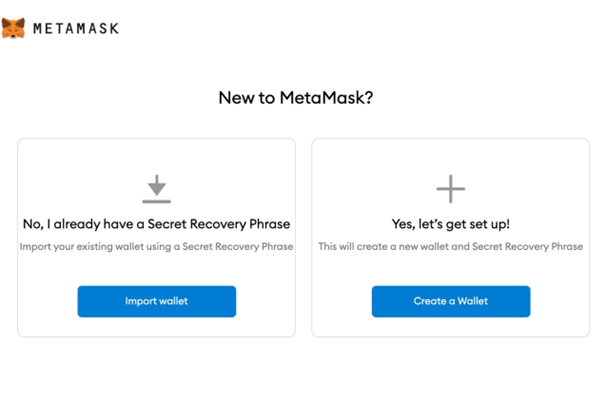Click the Create a Wallet button
Viewport: 605px width, 403px height.
point(451,301)
